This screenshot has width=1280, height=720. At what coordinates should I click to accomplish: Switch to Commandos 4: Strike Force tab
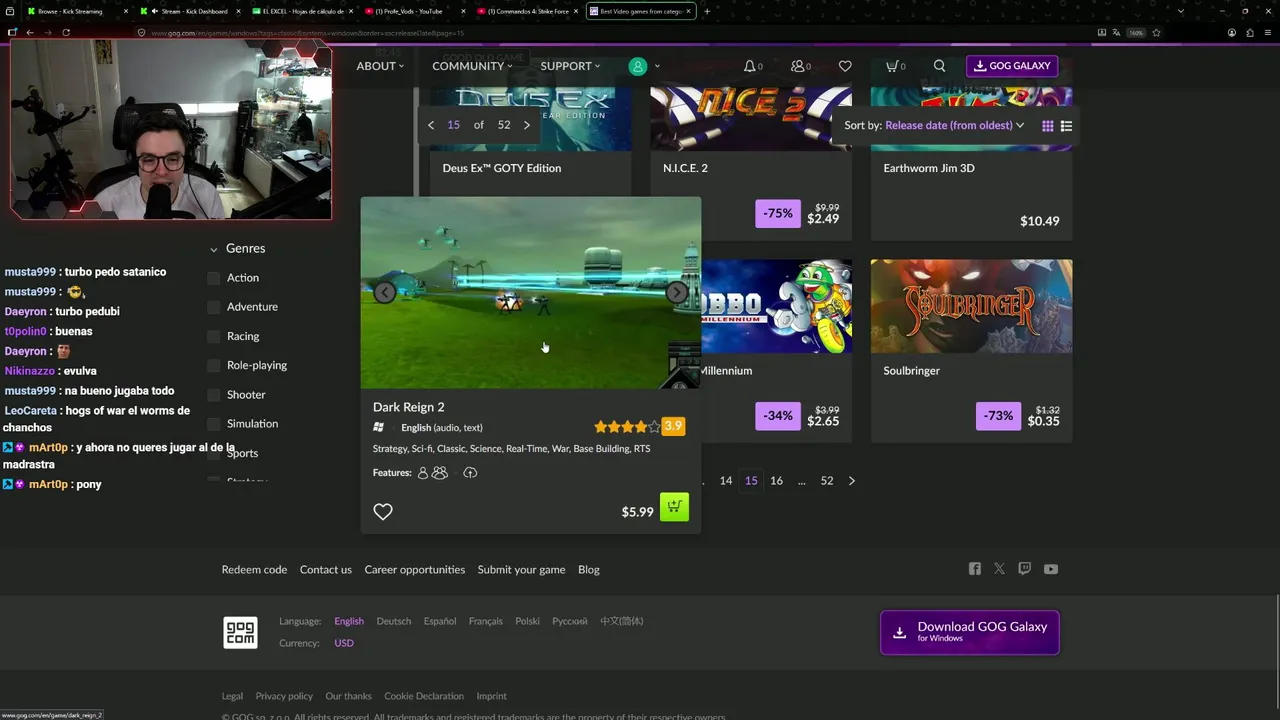click(528, 11)
